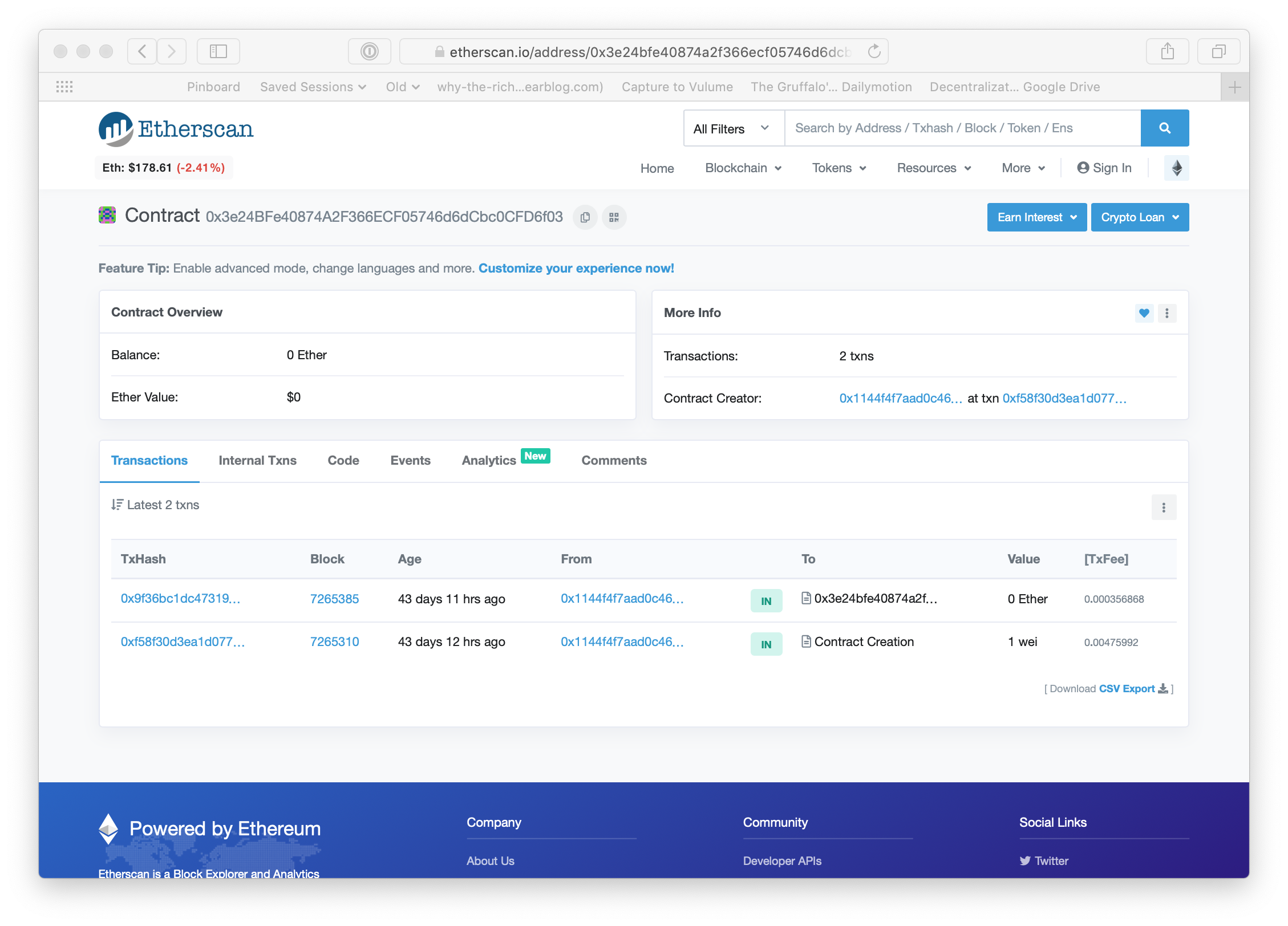Open contract creator address 0x1144f4f7aad0c46...
This screenshot has width=1288, height=926.
click(901, 399)
